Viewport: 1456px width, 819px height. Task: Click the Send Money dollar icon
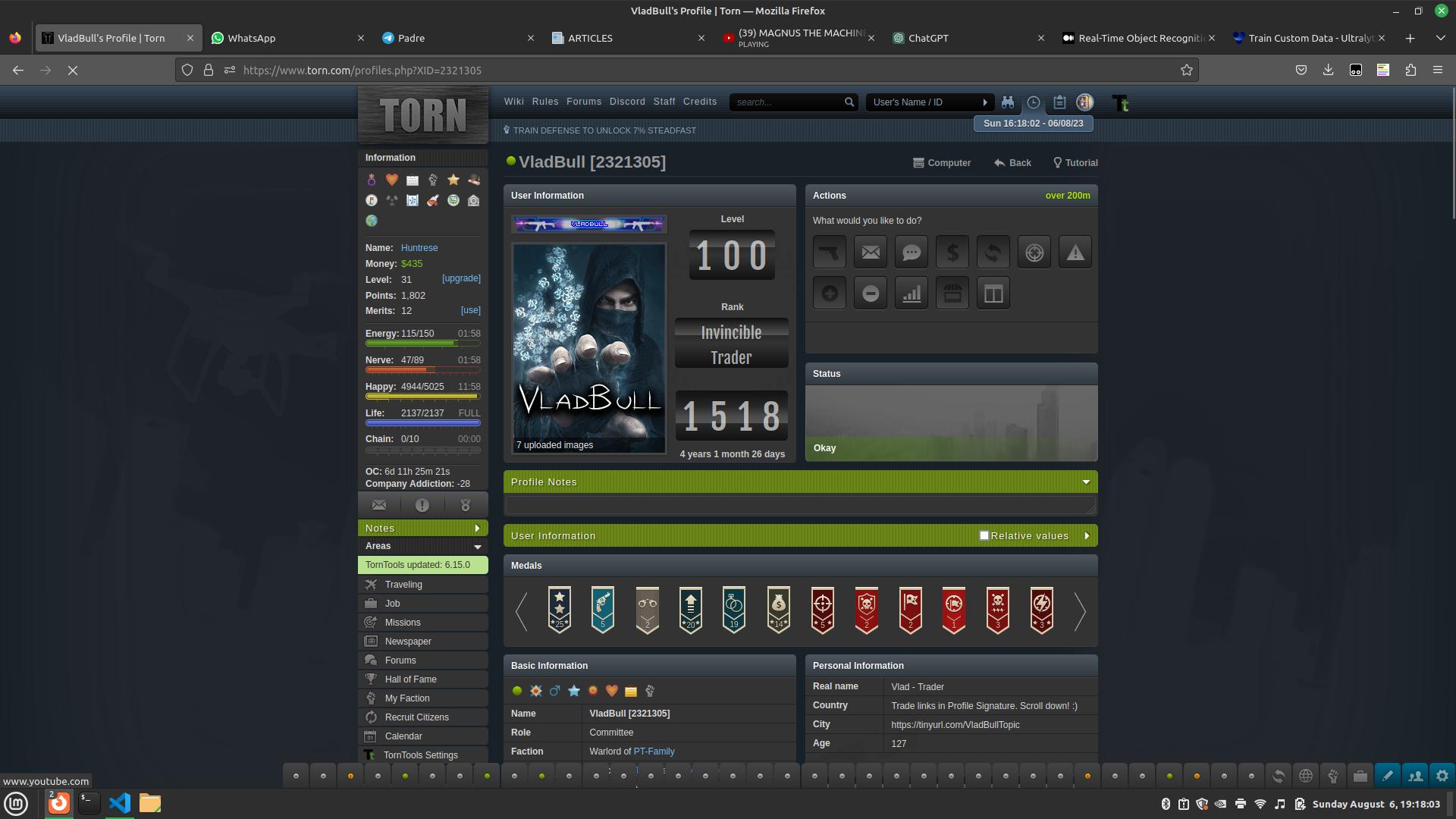coord(952,253)
